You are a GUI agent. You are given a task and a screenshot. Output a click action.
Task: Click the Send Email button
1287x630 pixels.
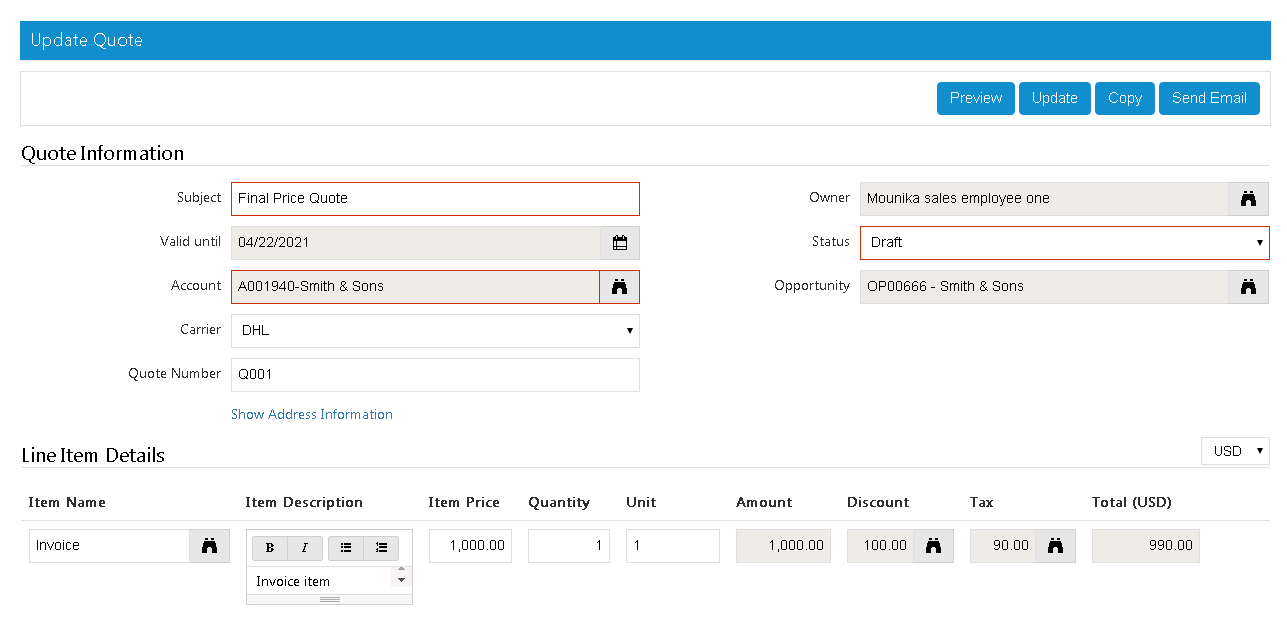[x=1209, y=98]
